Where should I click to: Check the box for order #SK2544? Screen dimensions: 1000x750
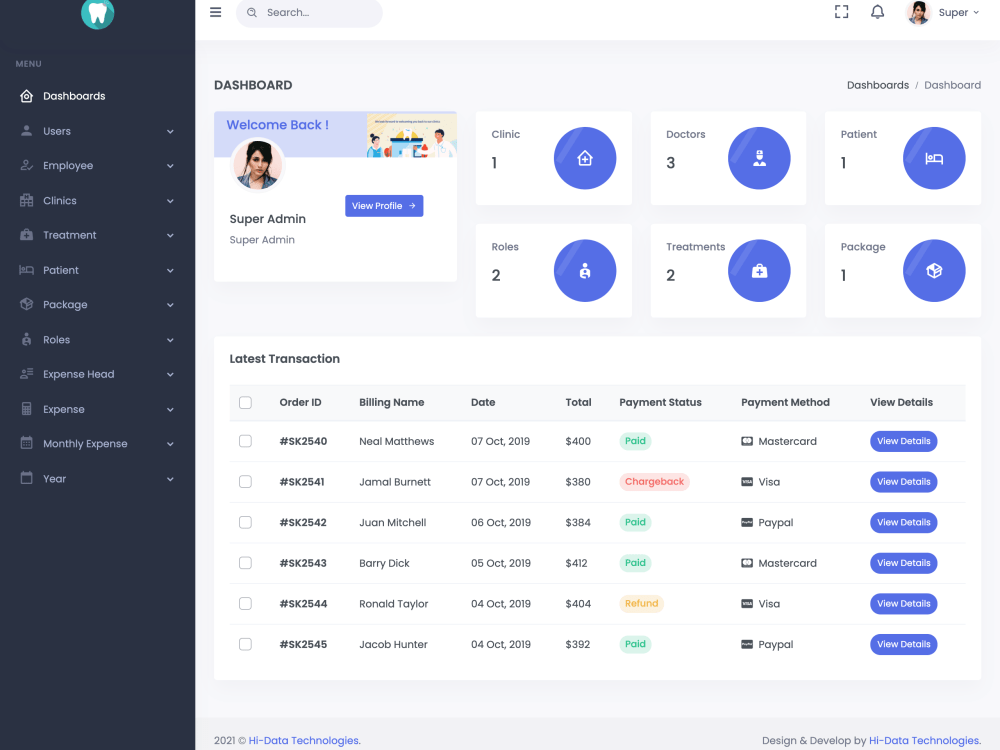coord(246,603)
